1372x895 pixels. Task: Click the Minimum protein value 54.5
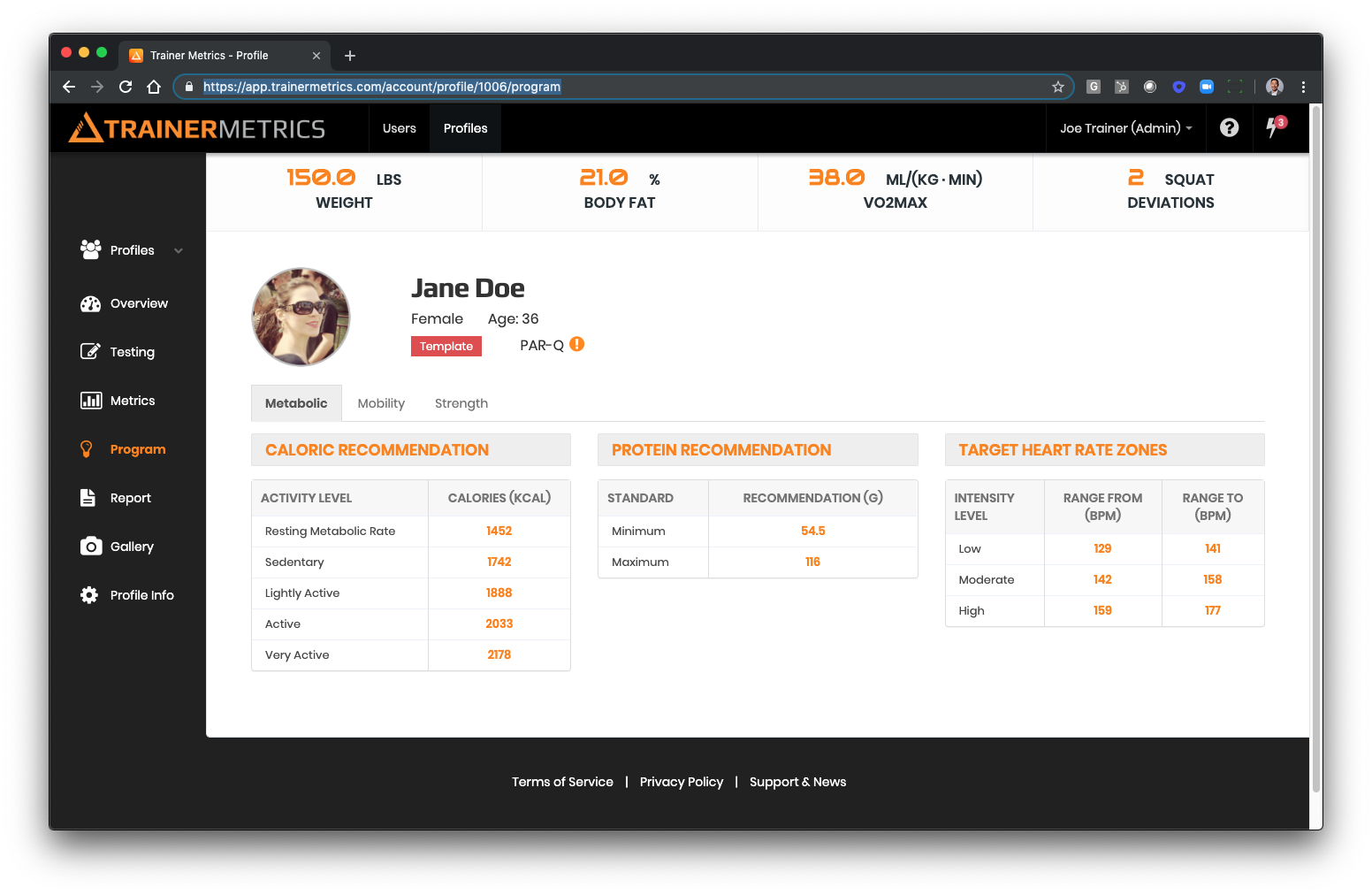click(x=812, y=531)
